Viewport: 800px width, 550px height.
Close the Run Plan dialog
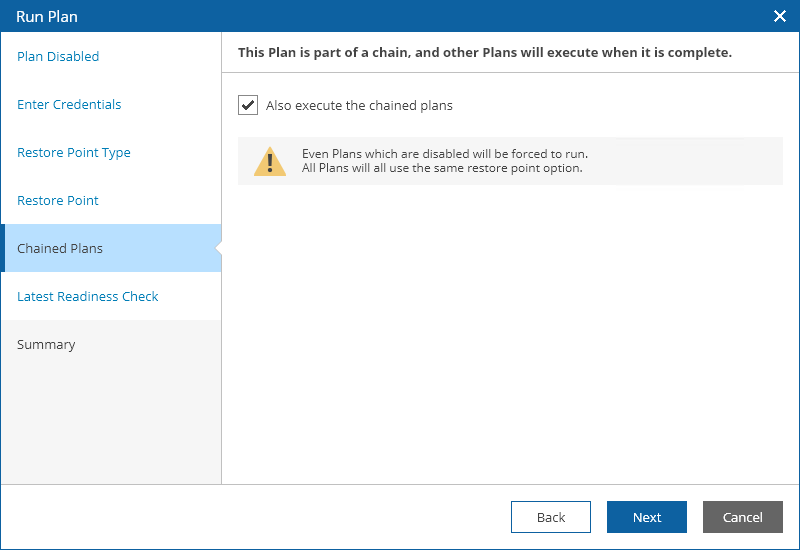pyautogui.click(x=780, y=16)
